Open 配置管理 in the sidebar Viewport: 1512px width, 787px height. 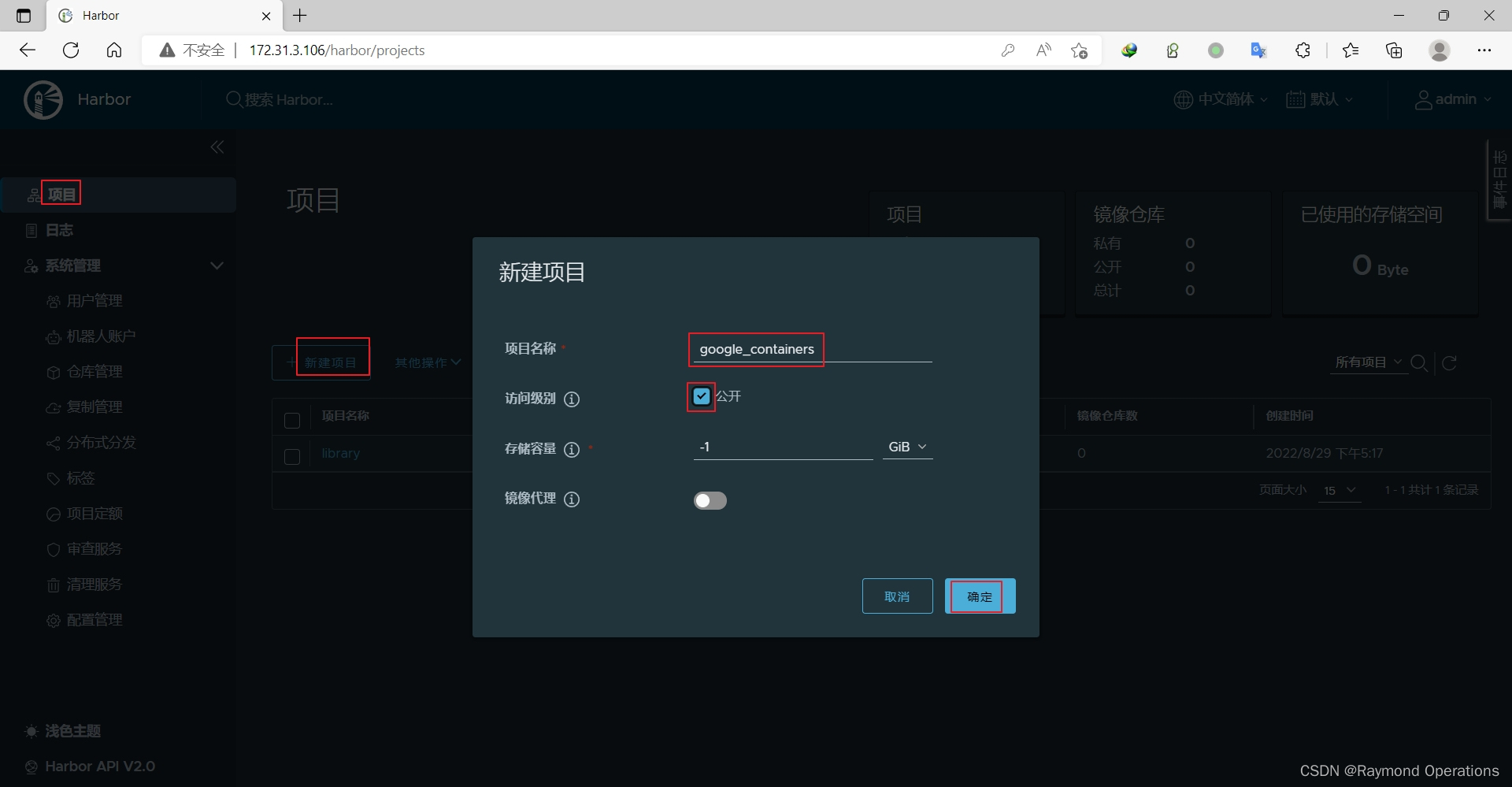(85, 620)
